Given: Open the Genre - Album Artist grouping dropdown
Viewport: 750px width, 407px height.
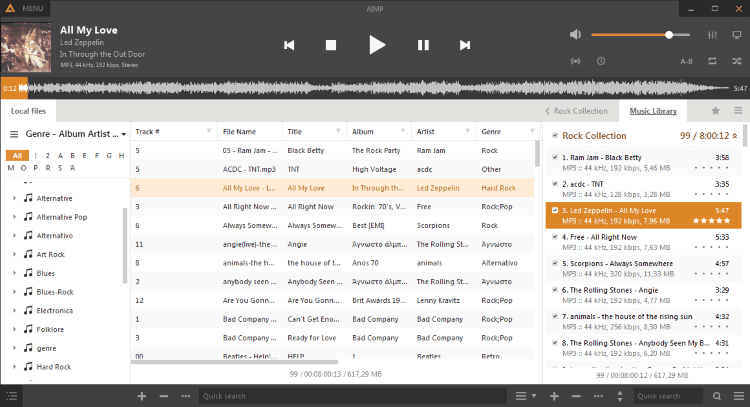Looking at the screenshot, I should pyautogui.click(x=76, y=134).
